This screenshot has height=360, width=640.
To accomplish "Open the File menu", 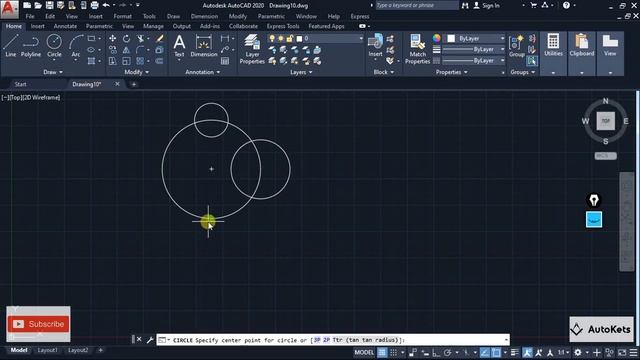I will pyautogui.click(x=30, y=16).
